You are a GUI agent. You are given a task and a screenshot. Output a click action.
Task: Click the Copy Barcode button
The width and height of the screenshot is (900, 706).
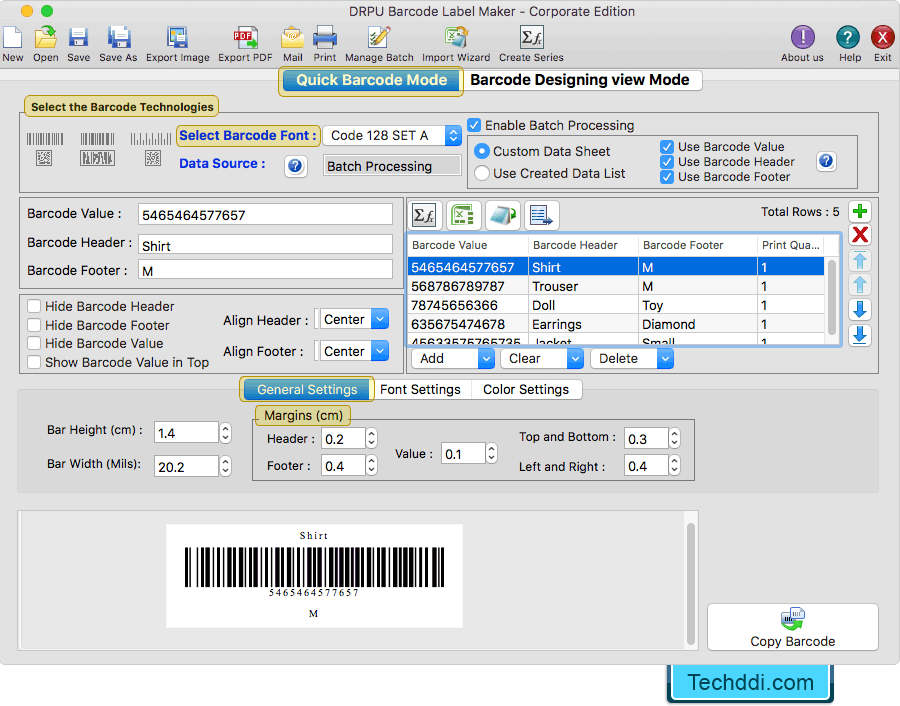(793, 627)
